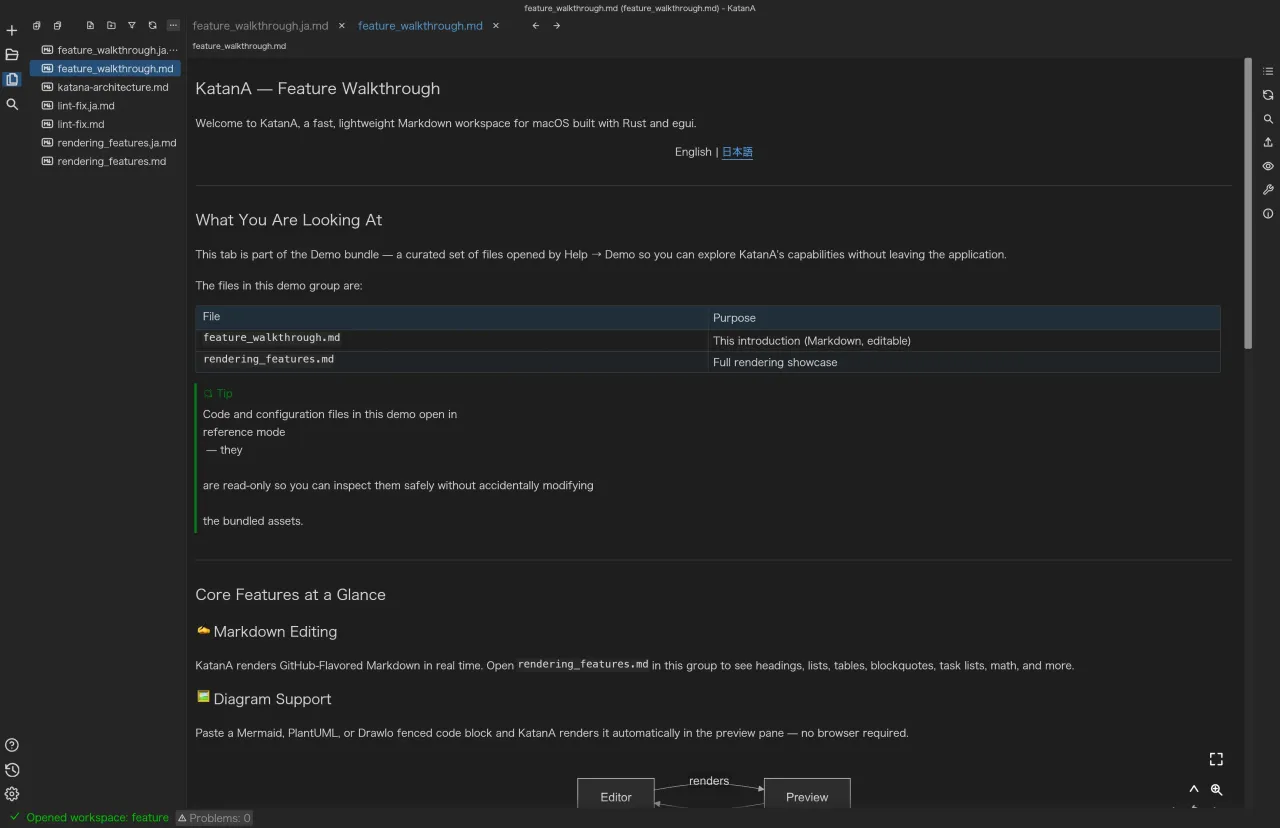Click the 'KatanA — Feature Walkthrough' heading
1280x828 pixels.
(317, 88)
